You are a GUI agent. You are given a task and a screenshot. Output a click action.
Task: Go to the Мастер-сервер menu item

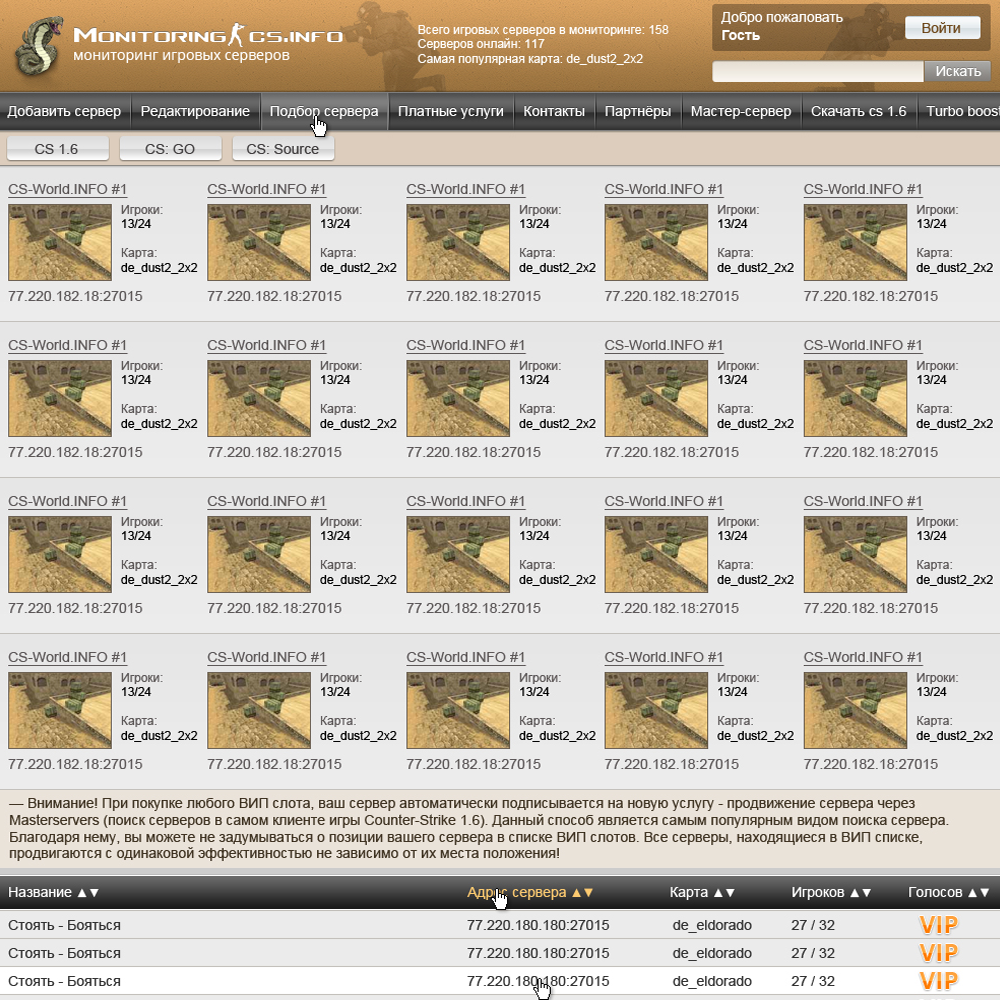point(740,111)
